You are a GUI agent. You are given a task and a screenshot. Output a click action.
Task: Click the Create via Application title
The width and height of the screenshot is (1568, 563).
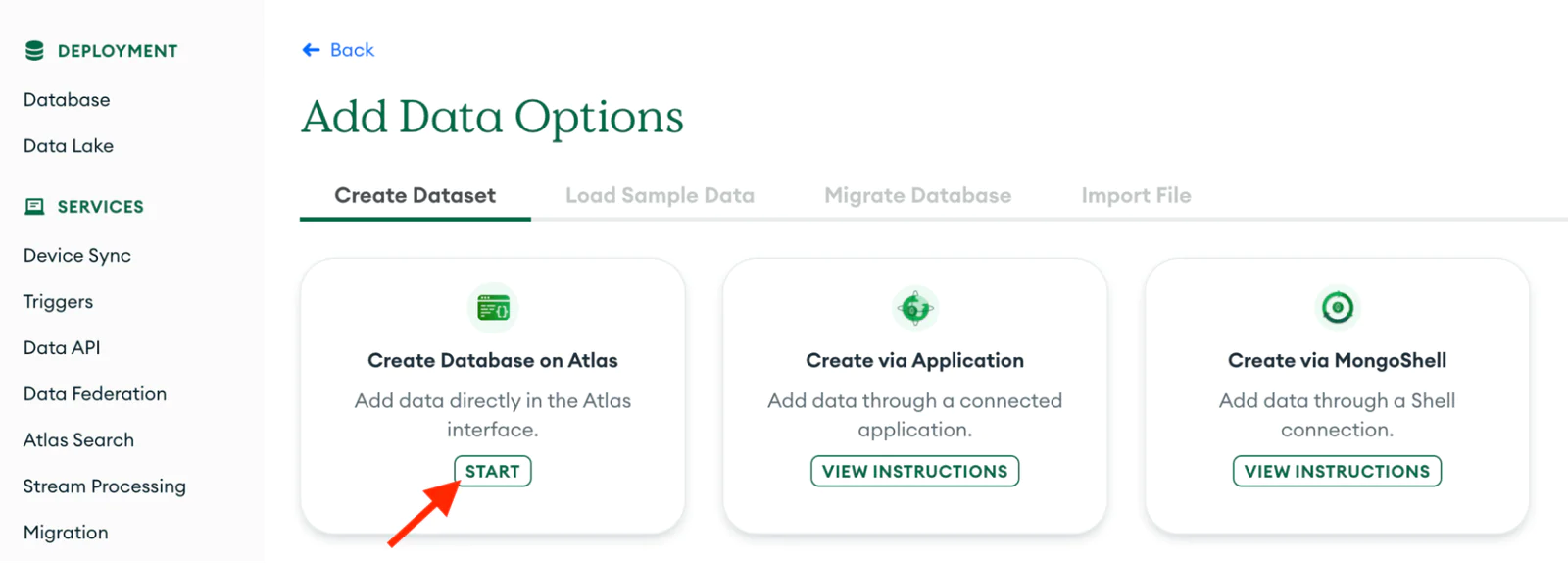(915, 360)
